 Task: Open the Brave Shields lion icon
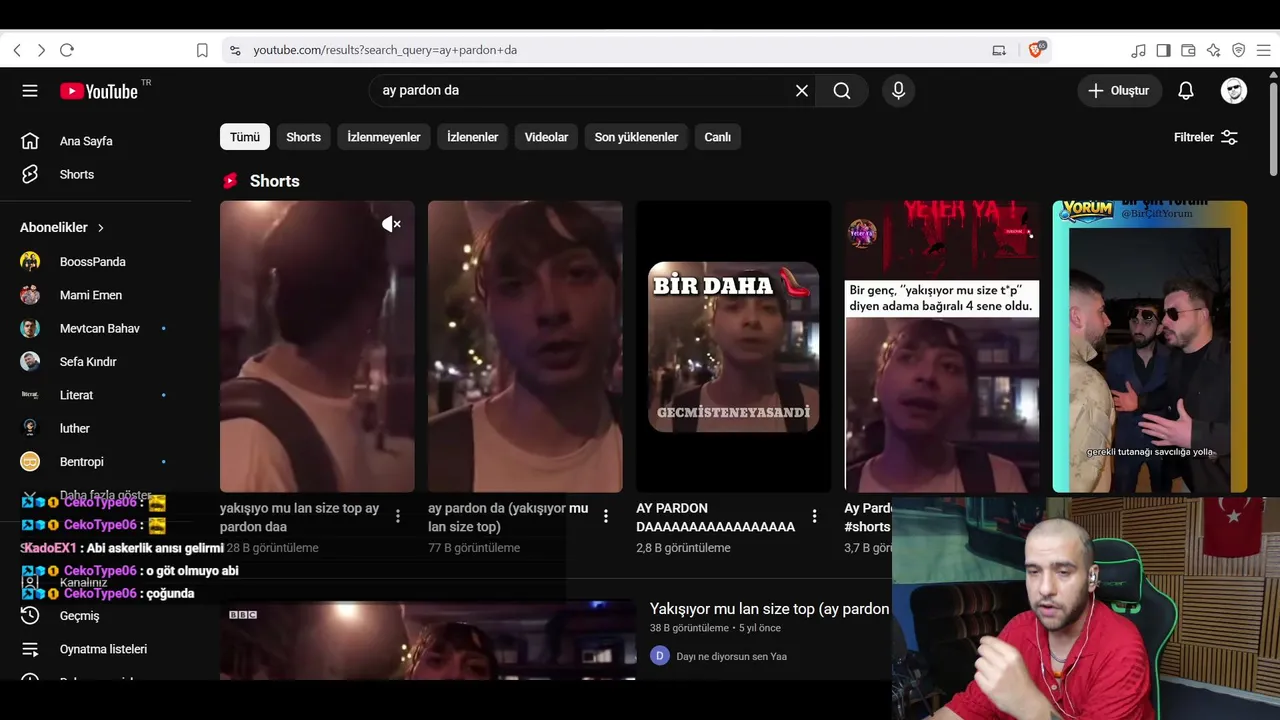point(1036,50)
